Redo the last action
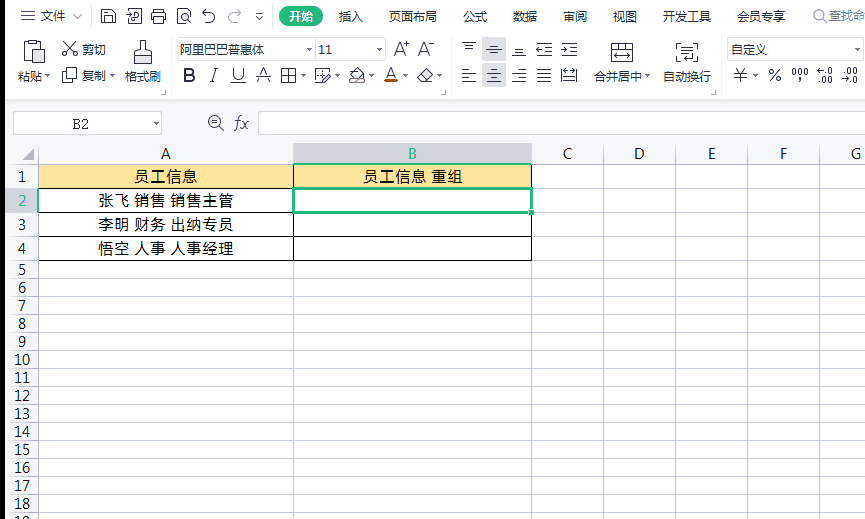The image size is (865, 519). (234, 16)
